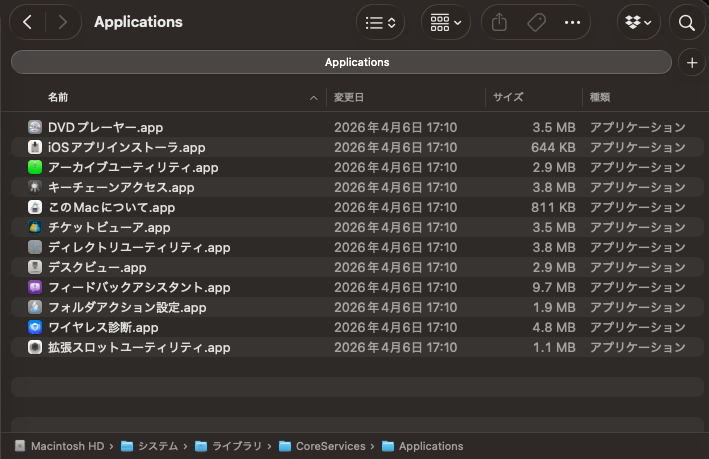
Task: Select the Applications tab
Action: (x=341, y=62)
